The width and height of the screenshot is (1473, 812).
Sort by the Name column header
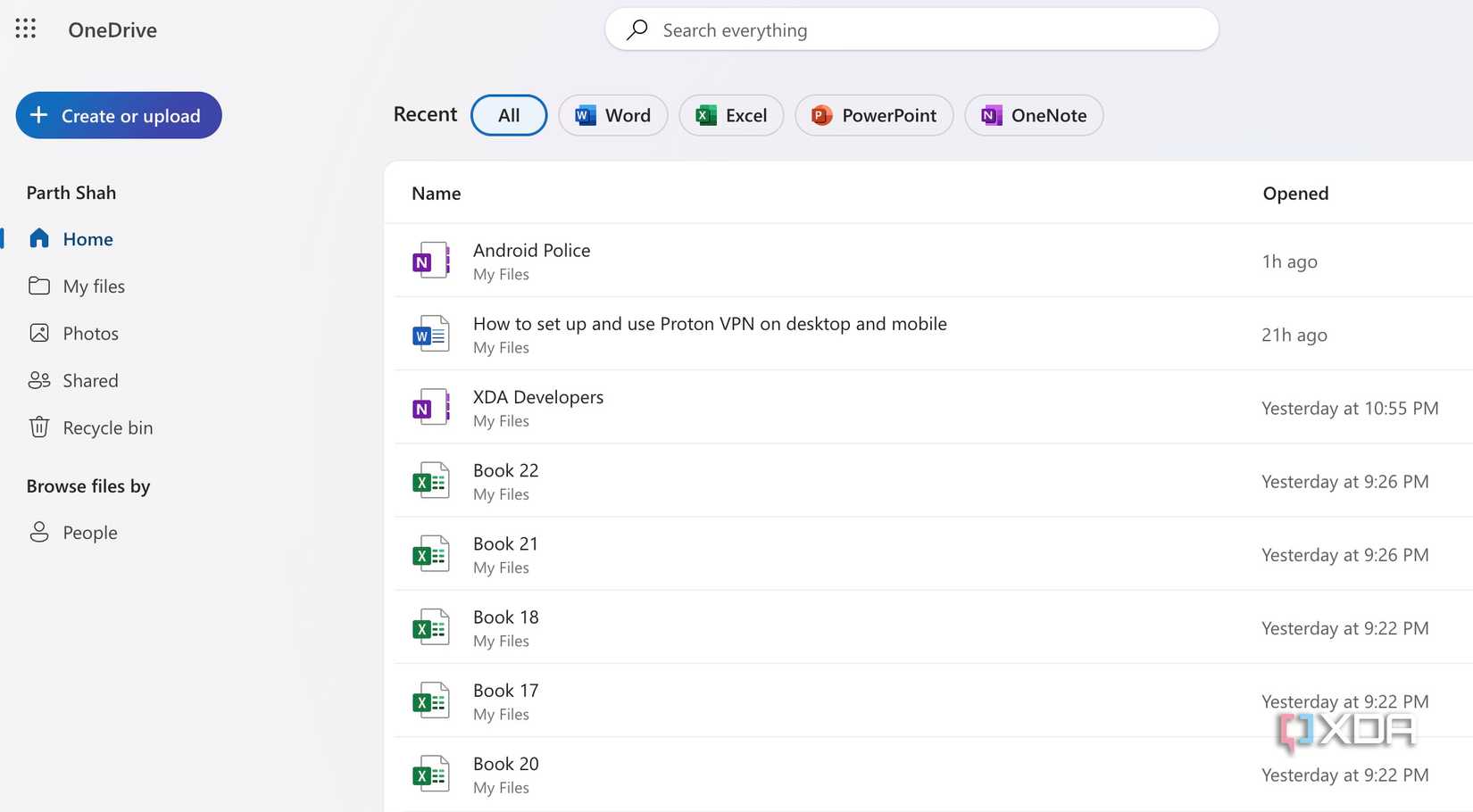pos(437,194)
